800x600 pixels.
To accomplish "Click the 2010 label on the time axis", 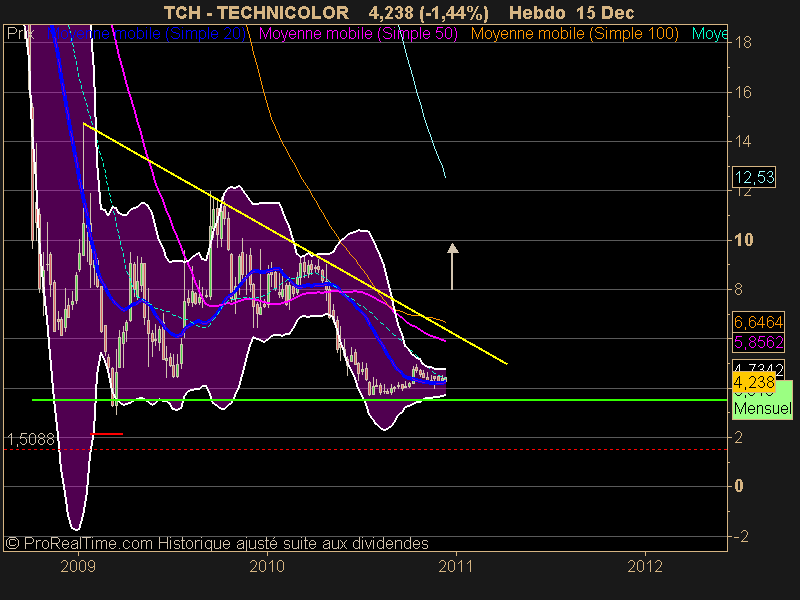I will point(267,566).
